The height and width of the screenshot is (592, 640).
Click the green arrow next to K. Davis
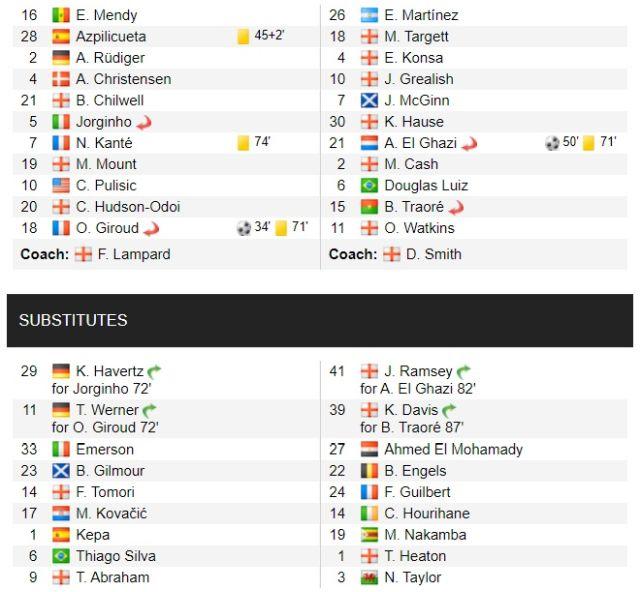pyautogui.click(x=449, y=410)
